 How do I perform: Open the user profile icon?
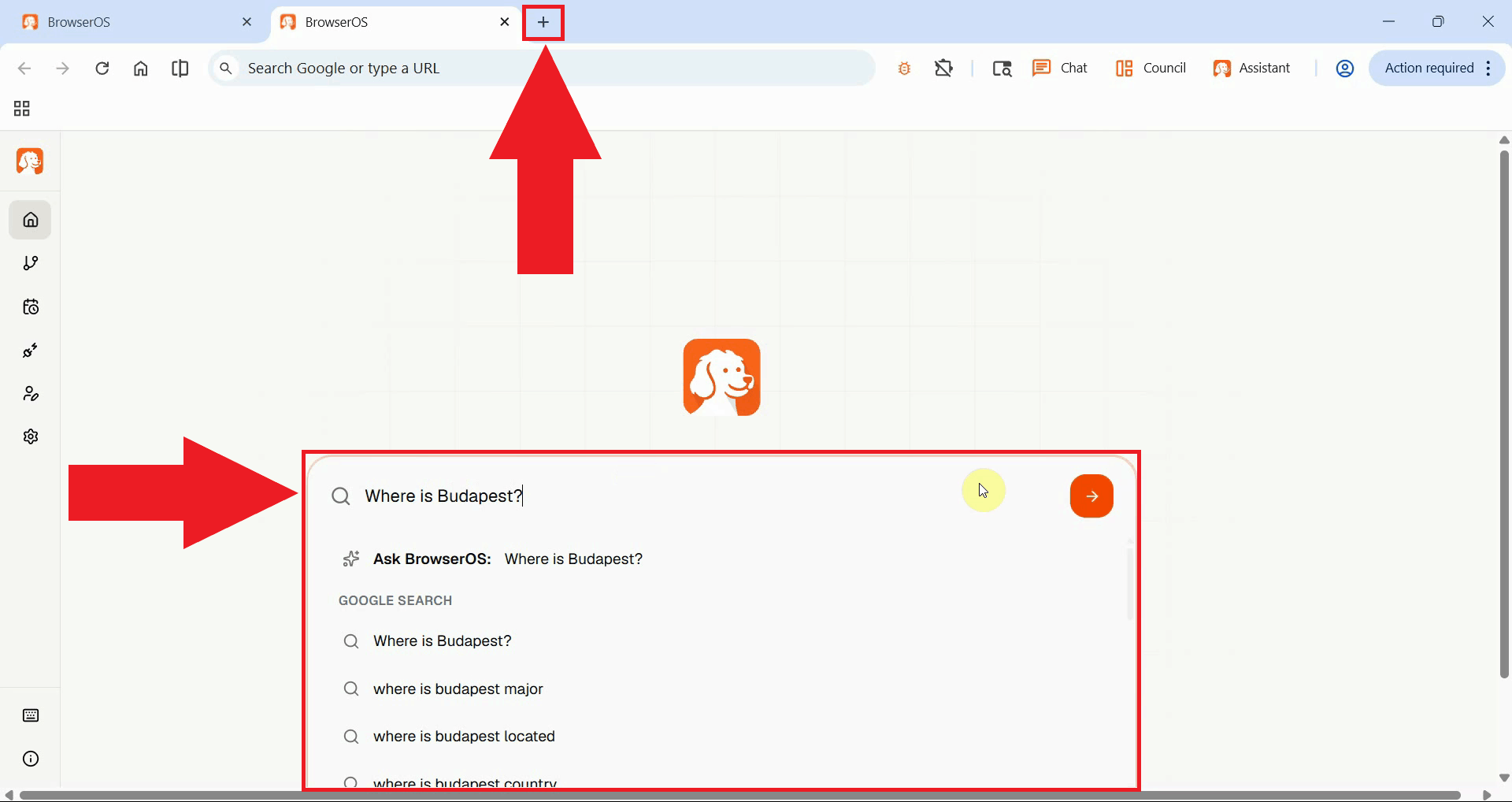pos(1345,69)
